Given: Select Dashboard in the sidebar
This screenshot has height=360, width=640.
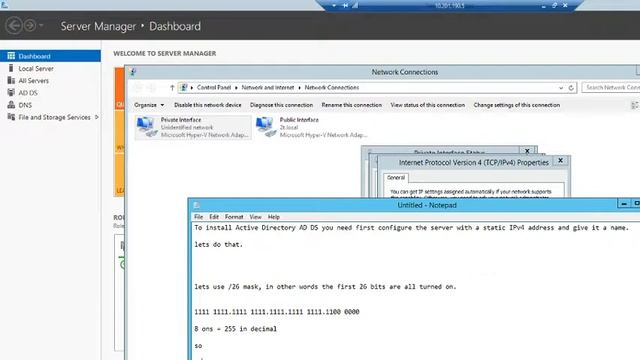Looking at the screenshot, I should [x=50, y=56].
